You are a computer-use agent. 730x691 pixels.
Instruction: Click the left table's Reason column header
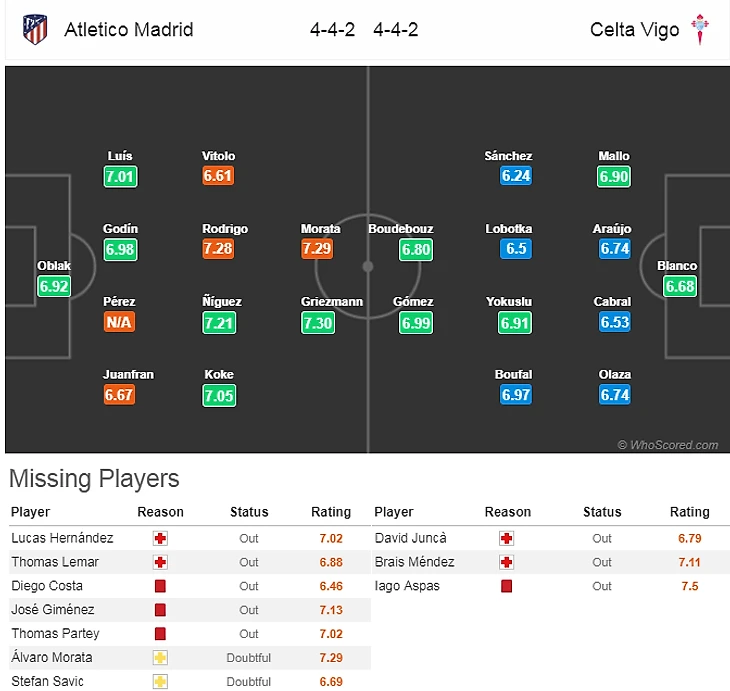(x=160, y=512)
